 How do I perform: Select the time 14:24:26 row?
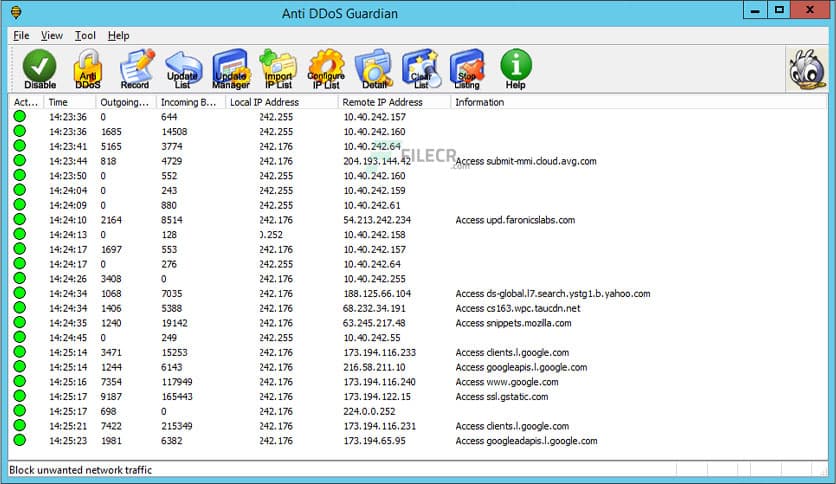[x=68, y=279]
